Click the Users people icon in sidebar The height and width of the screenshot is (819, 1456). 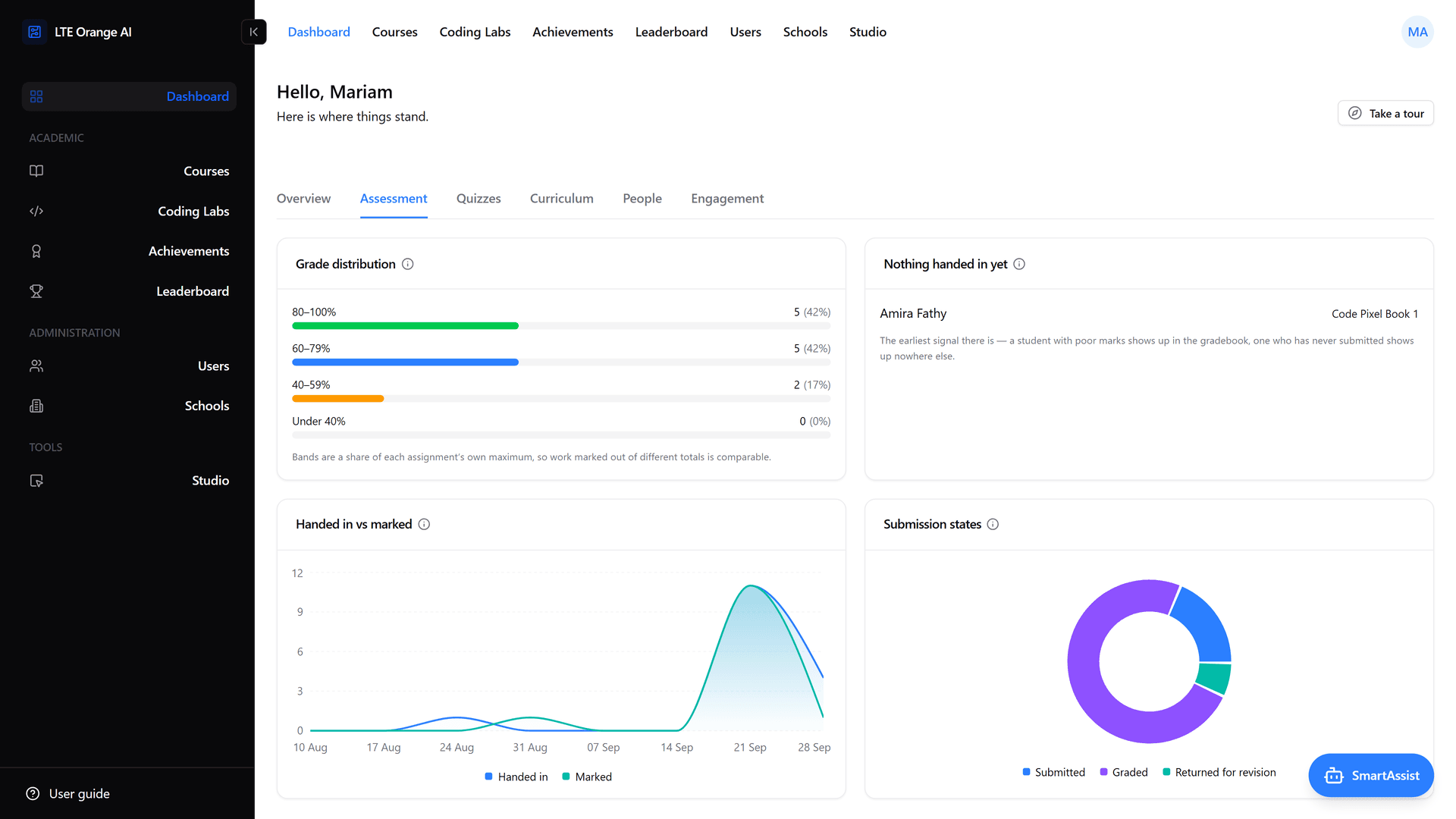click(36, 366)
